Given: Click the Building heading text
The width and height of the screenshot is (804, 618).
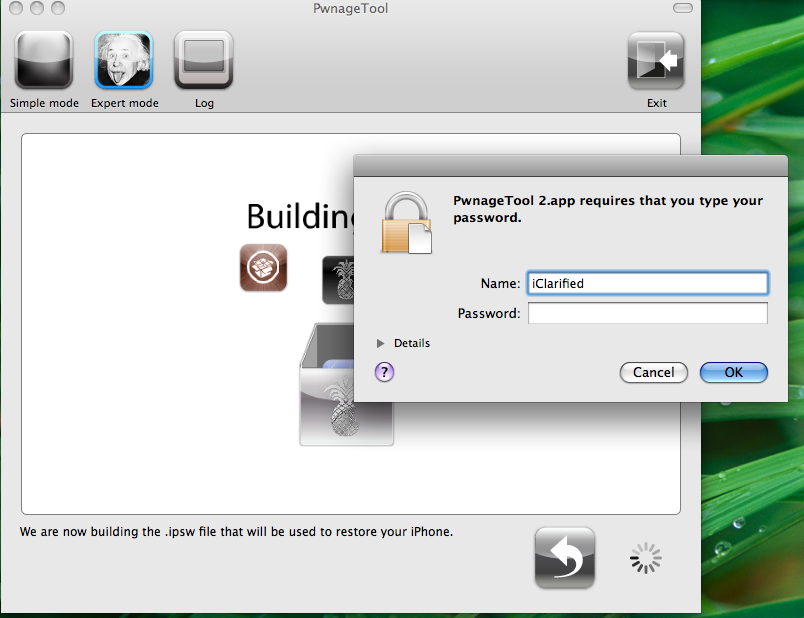Looking at the screenshot, I should coord(300,216).
